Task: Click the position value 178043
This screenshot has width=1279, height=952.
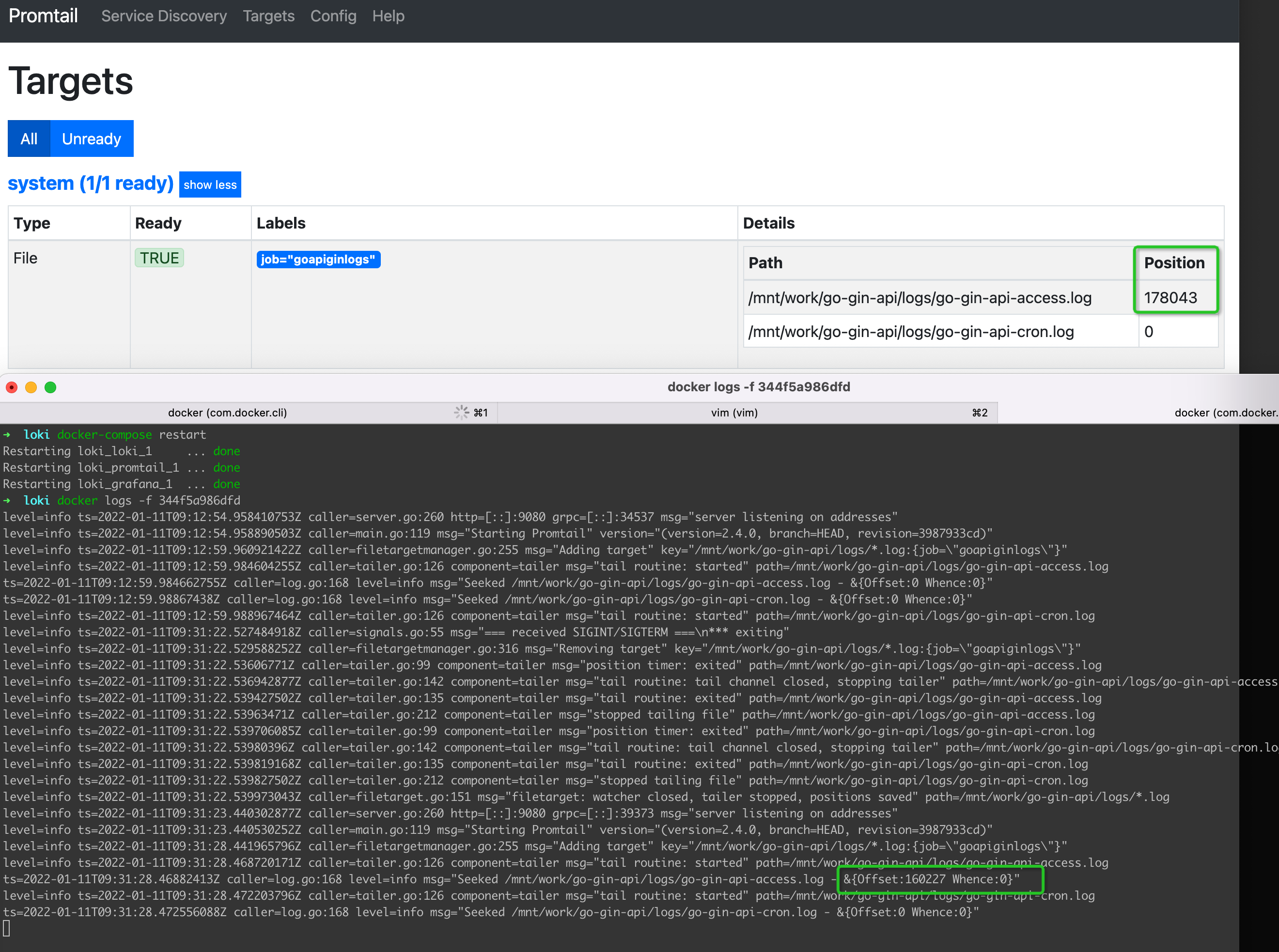Action: (x=1170, y=297)
